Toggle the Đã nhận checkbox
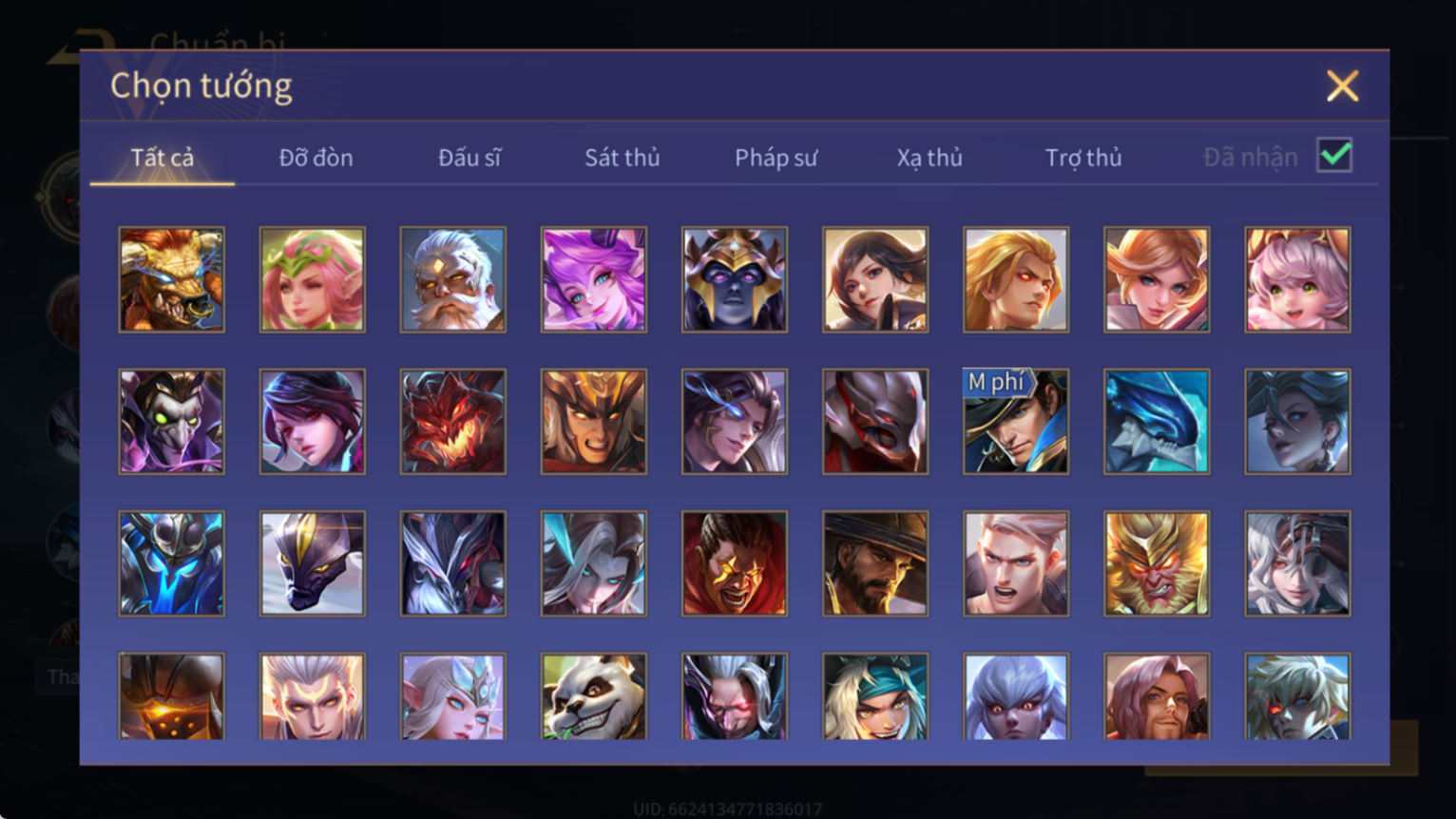 (1334, 155)
